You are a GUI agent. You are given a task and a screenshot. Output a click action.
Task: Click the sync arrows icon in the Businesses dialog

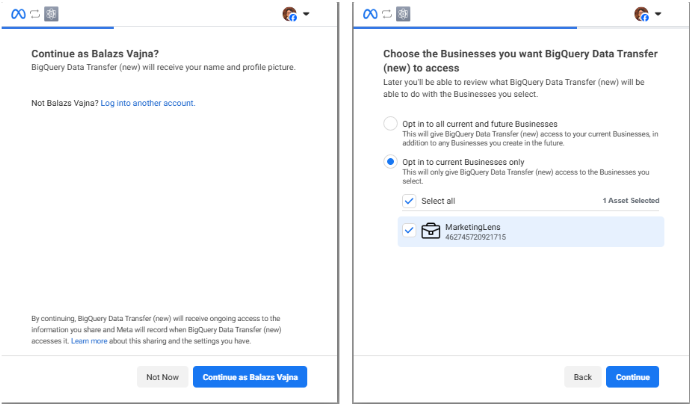click(x=390, y=14)
